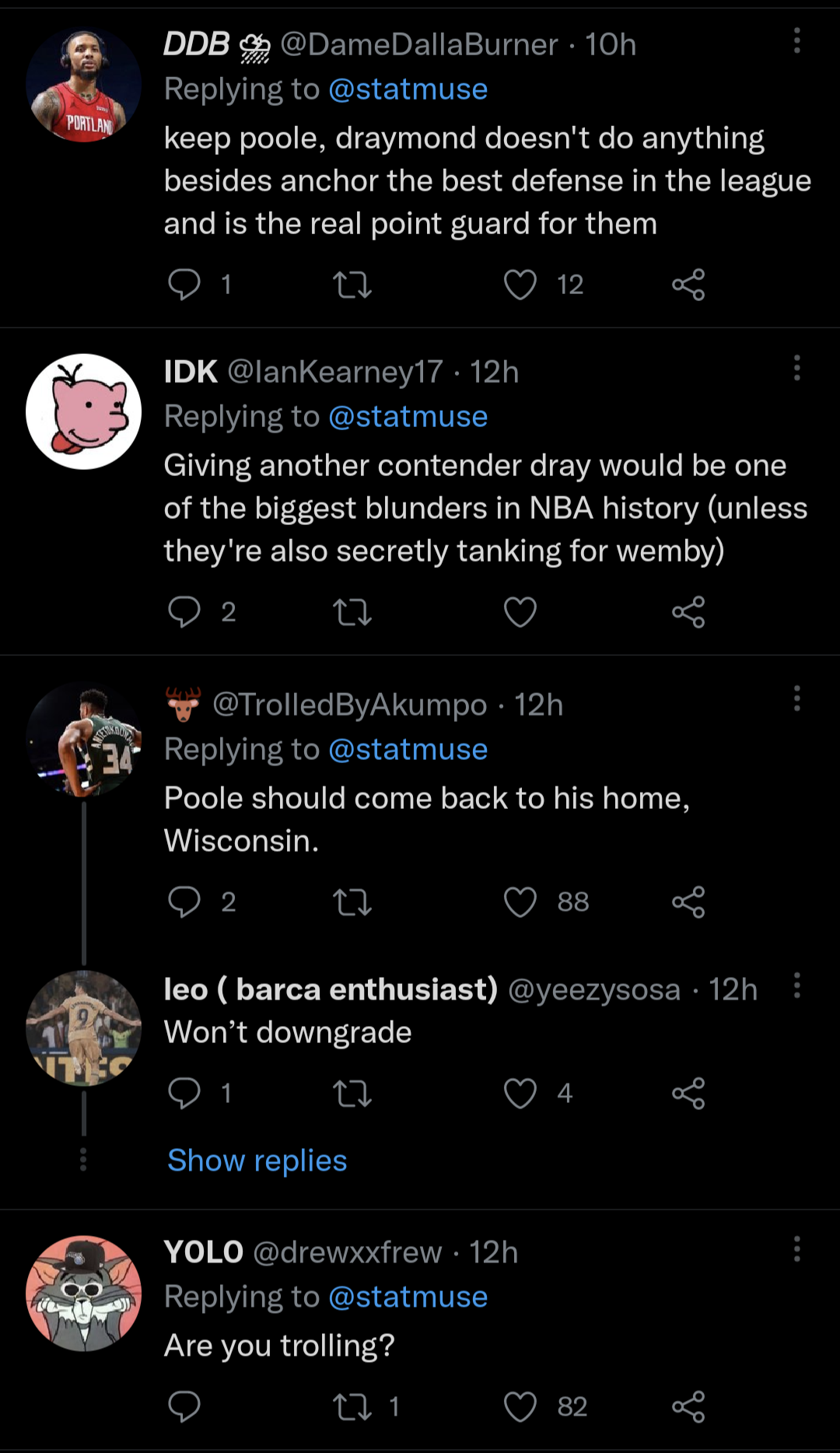Screen dimensions: 840x1453
Task: Open three-dot menu on YOLO's tweet
Action: (x=796, y=1248)
